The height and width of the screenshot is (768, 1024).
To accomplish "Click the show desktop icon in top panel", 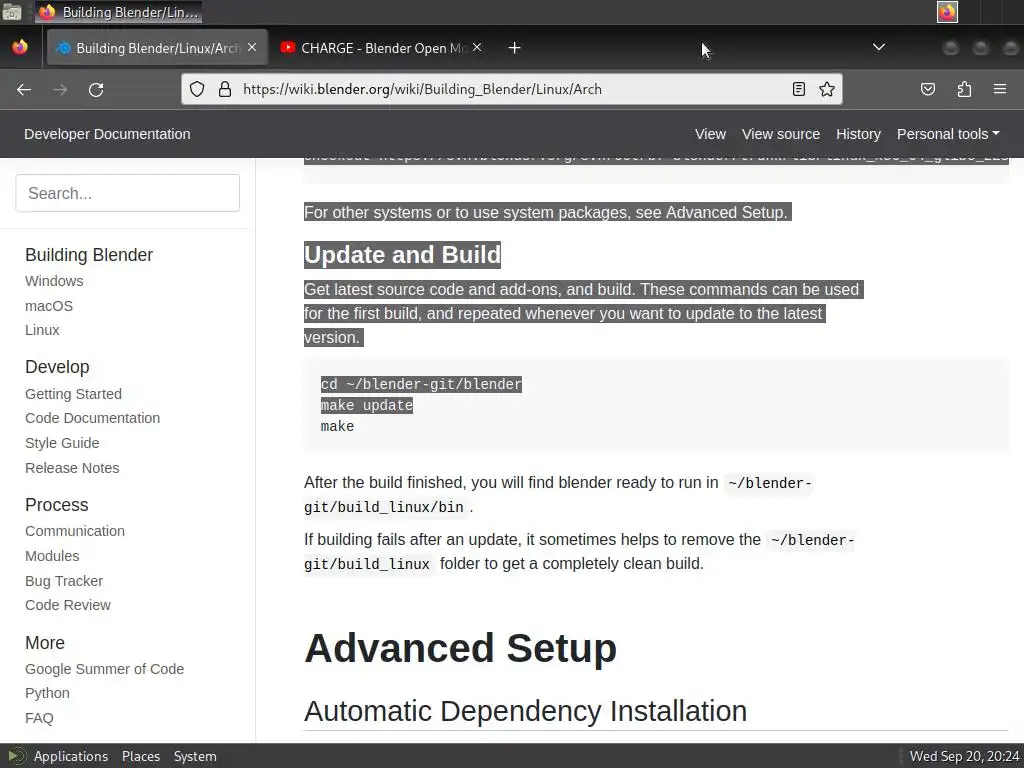I will pyautogui.click(x=12, y=12).
